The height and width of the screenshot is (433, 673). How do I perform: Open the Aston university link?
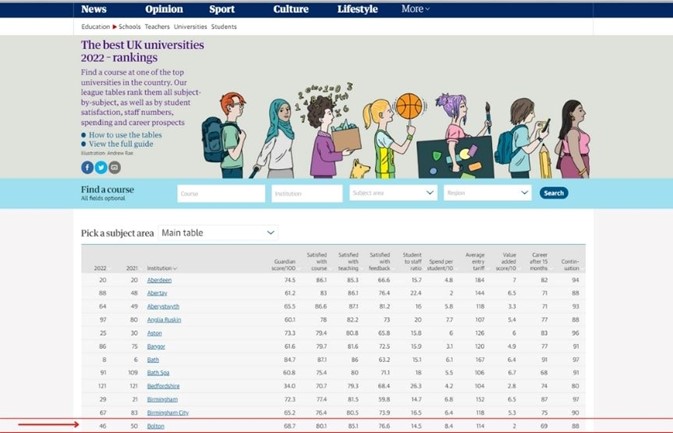pyautogui.click(x=155, y=333)
